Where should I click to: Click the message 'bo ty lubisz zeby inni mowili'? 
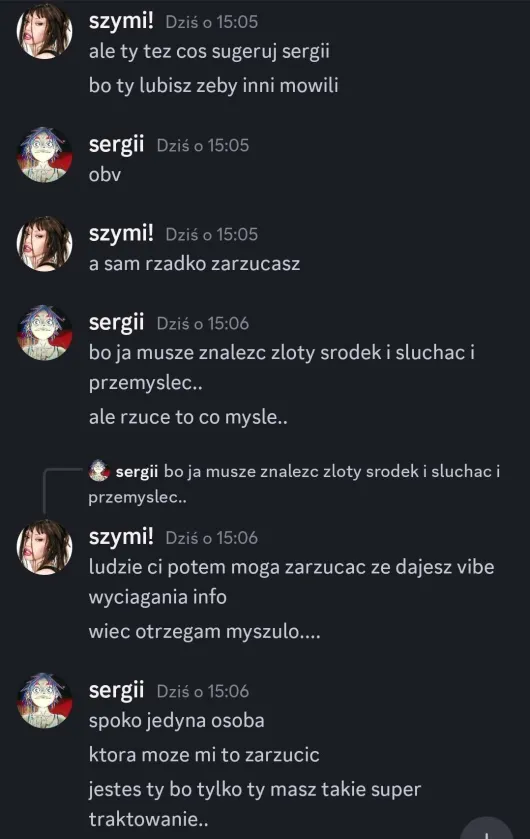[x=213, y=85]
